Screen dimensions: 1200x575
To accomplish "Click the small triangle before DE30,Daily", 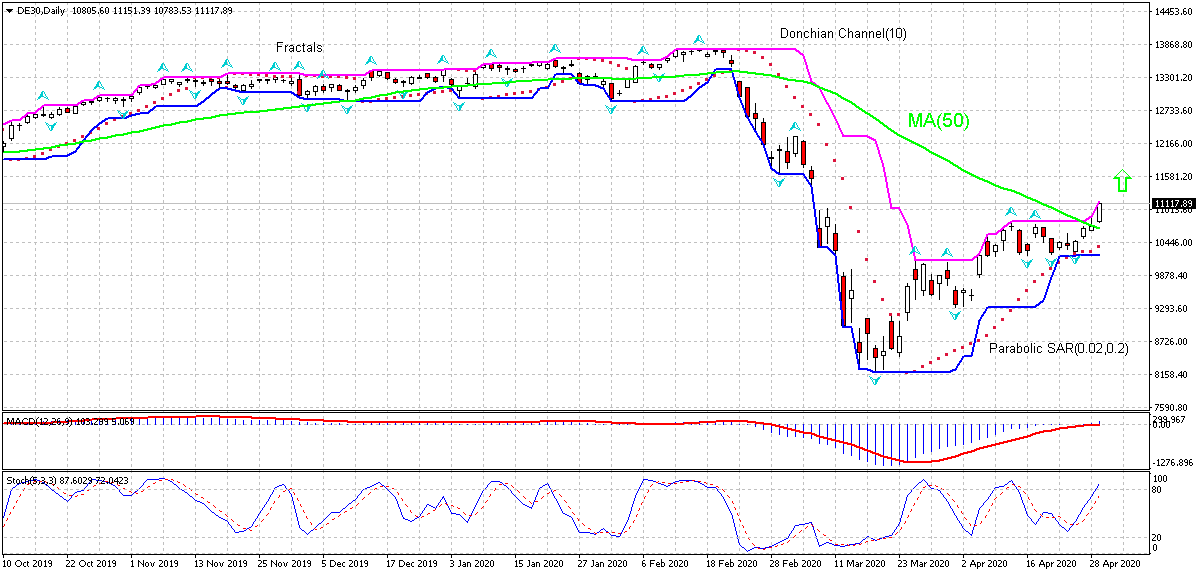I will 9,10.
